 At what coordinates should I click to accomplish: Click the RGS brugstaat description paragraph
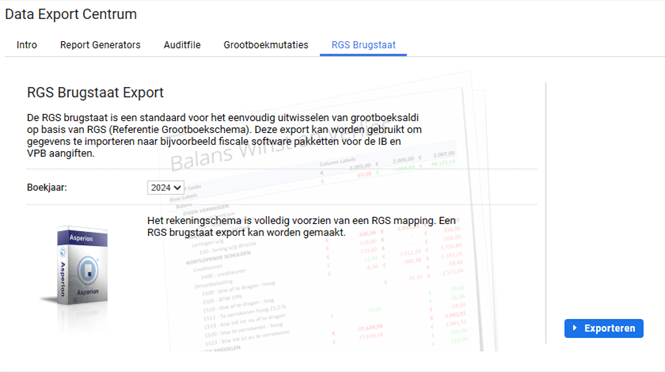click(224, 135)
